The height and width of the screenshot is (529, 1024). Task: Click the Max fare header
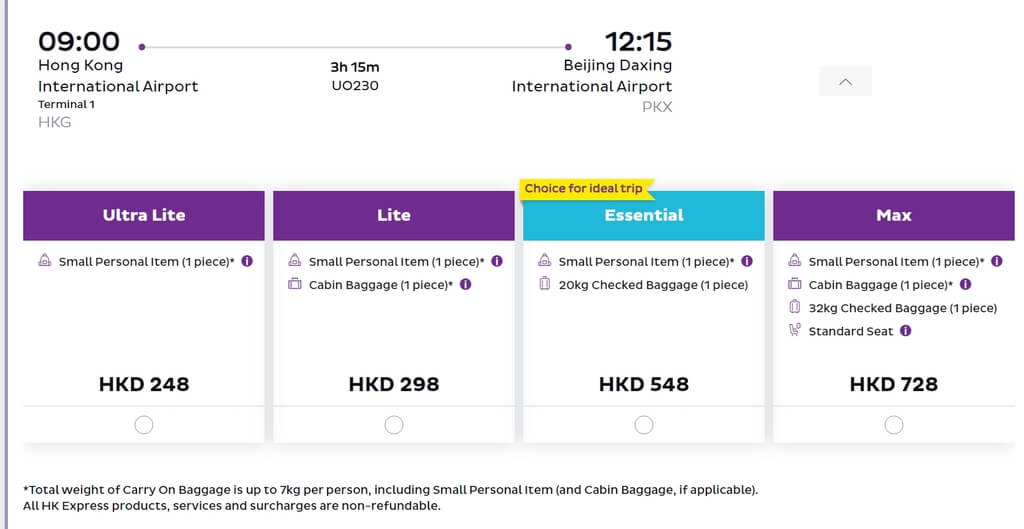coord(894,216)
